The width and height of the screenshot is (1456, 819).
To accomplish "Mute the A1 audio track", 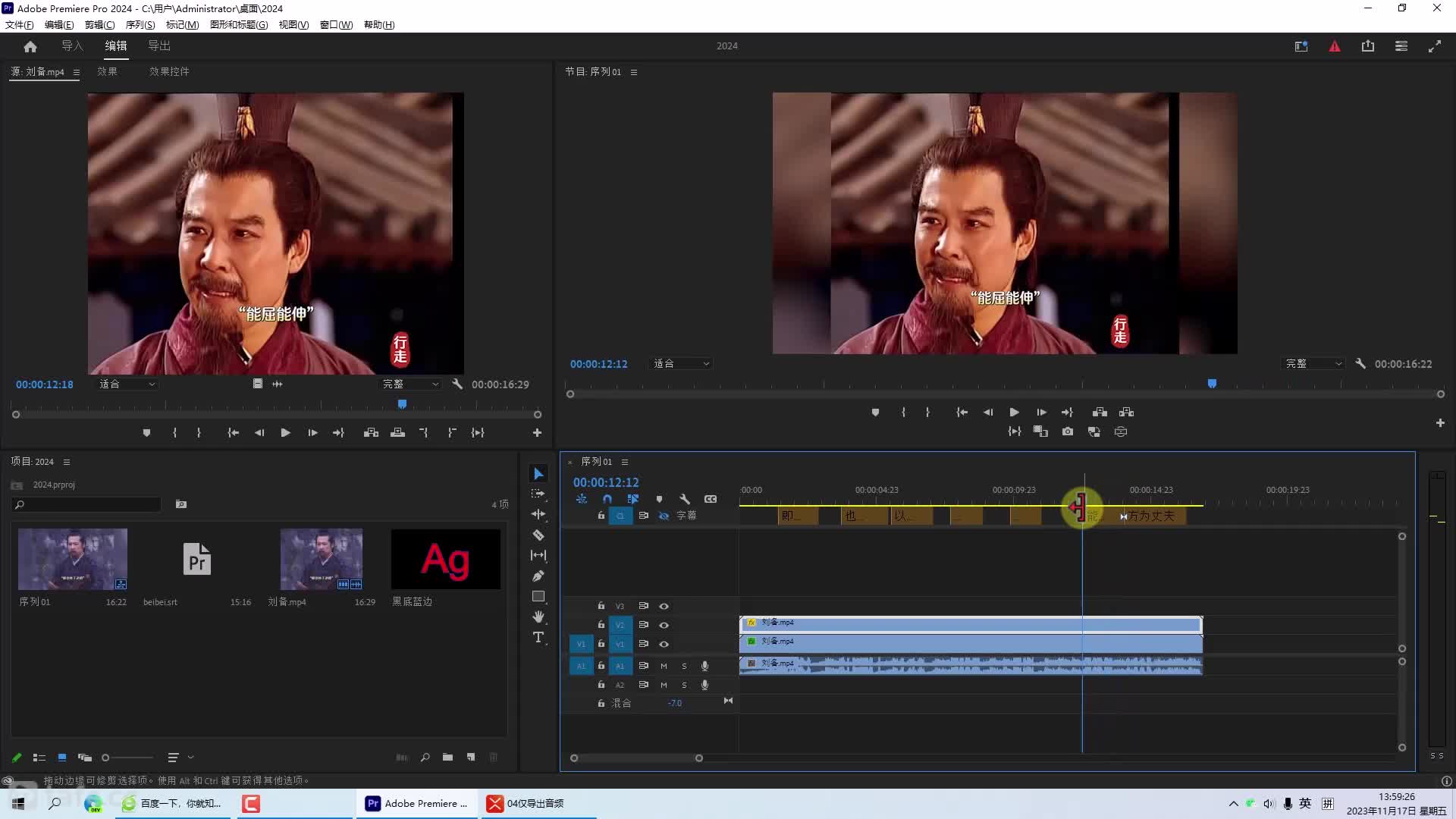I will 664,666.
